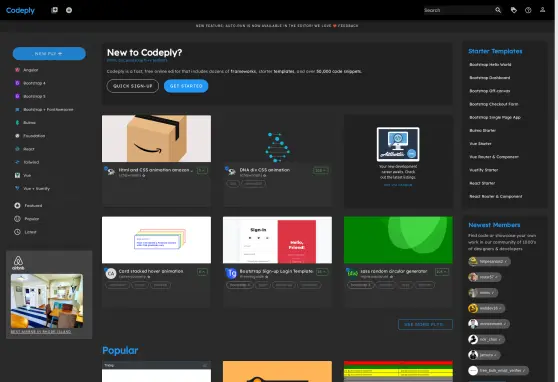Open Html and CSS animation amazon title
The height and width of the screenshot is (382, 558).
(156, 170)
